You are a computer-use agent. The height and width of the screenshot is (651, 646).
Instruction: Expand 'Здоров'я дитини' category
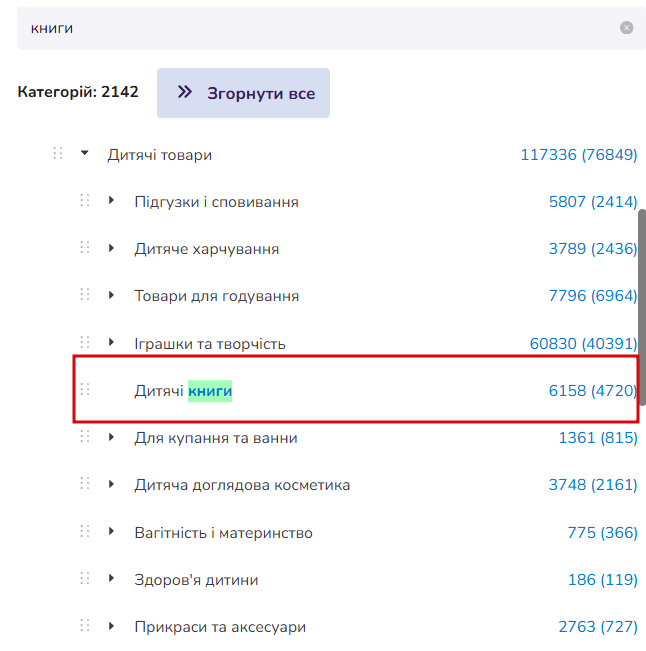[111, 578]
